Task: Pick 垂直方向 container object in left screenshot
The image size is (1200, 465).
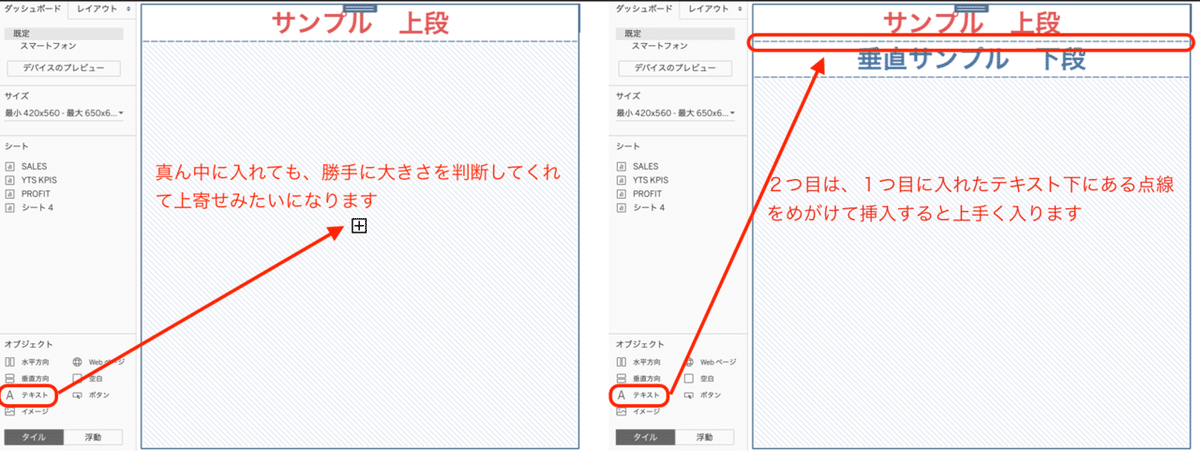Action: click(27, 379)
